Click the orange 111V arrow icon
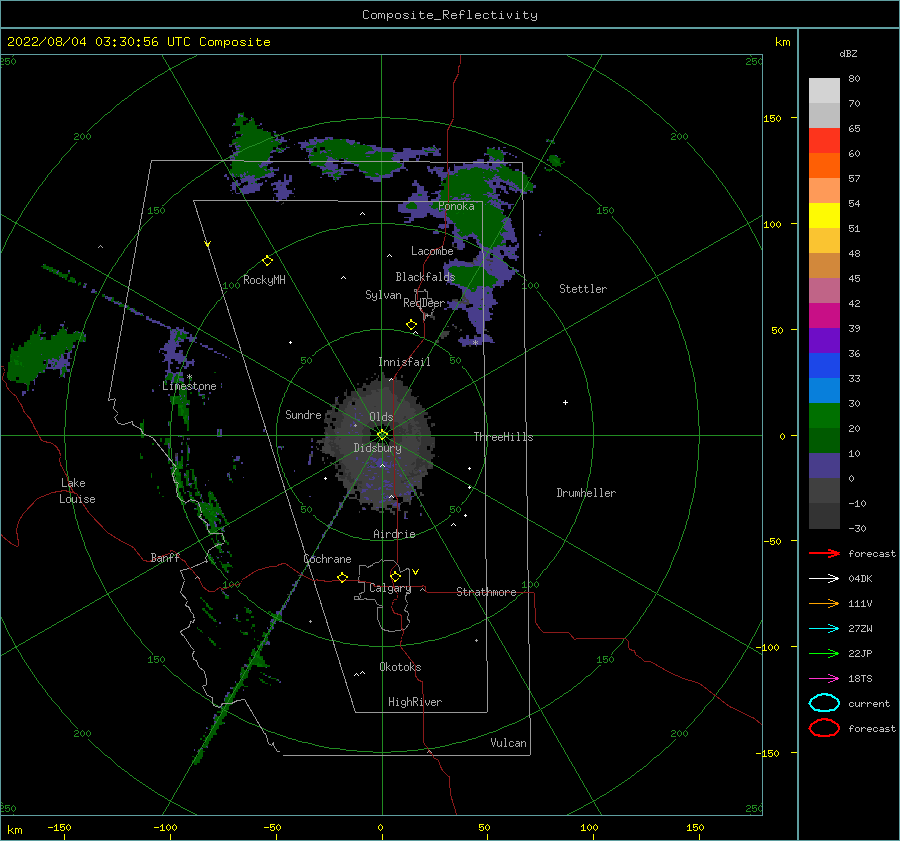Viewport: 900px width, 841px height. [824, 603]
